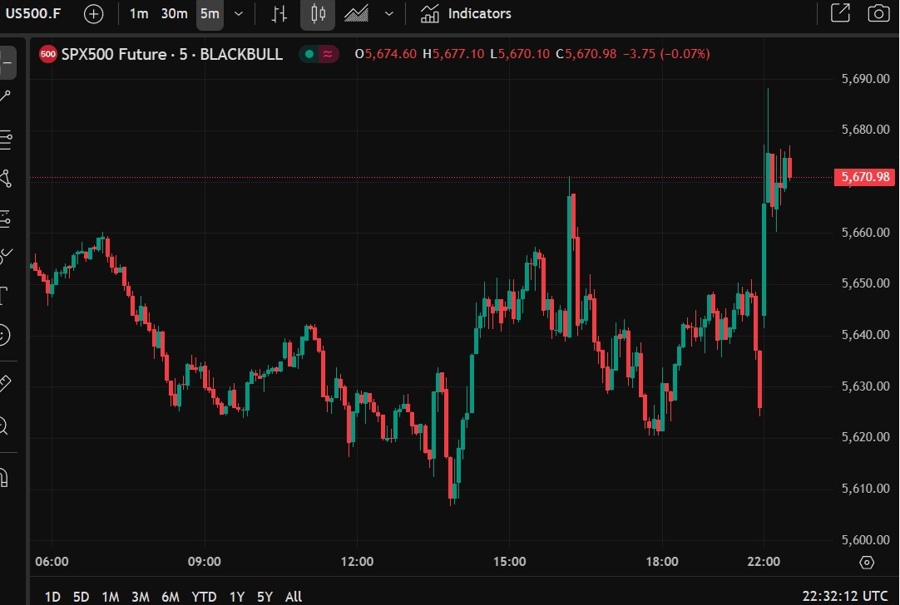The image size is (900, 605).
Task: Select the trend line drawing tool
Action: coord(5,96)
